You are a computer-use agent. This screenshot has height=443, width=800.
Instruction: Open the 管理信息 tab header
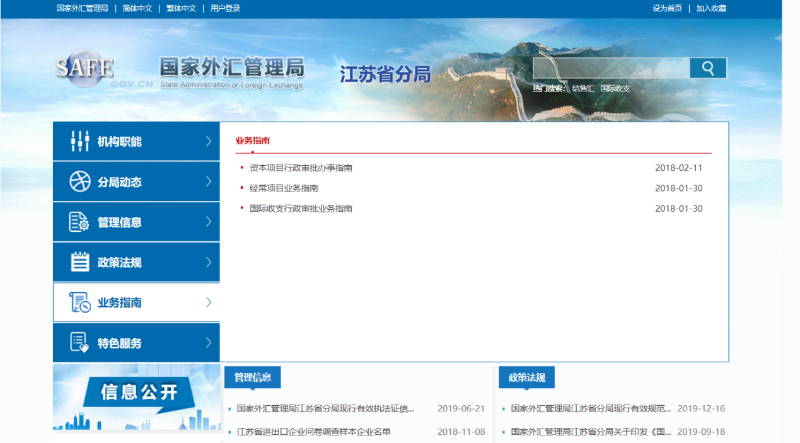(252, 377)
